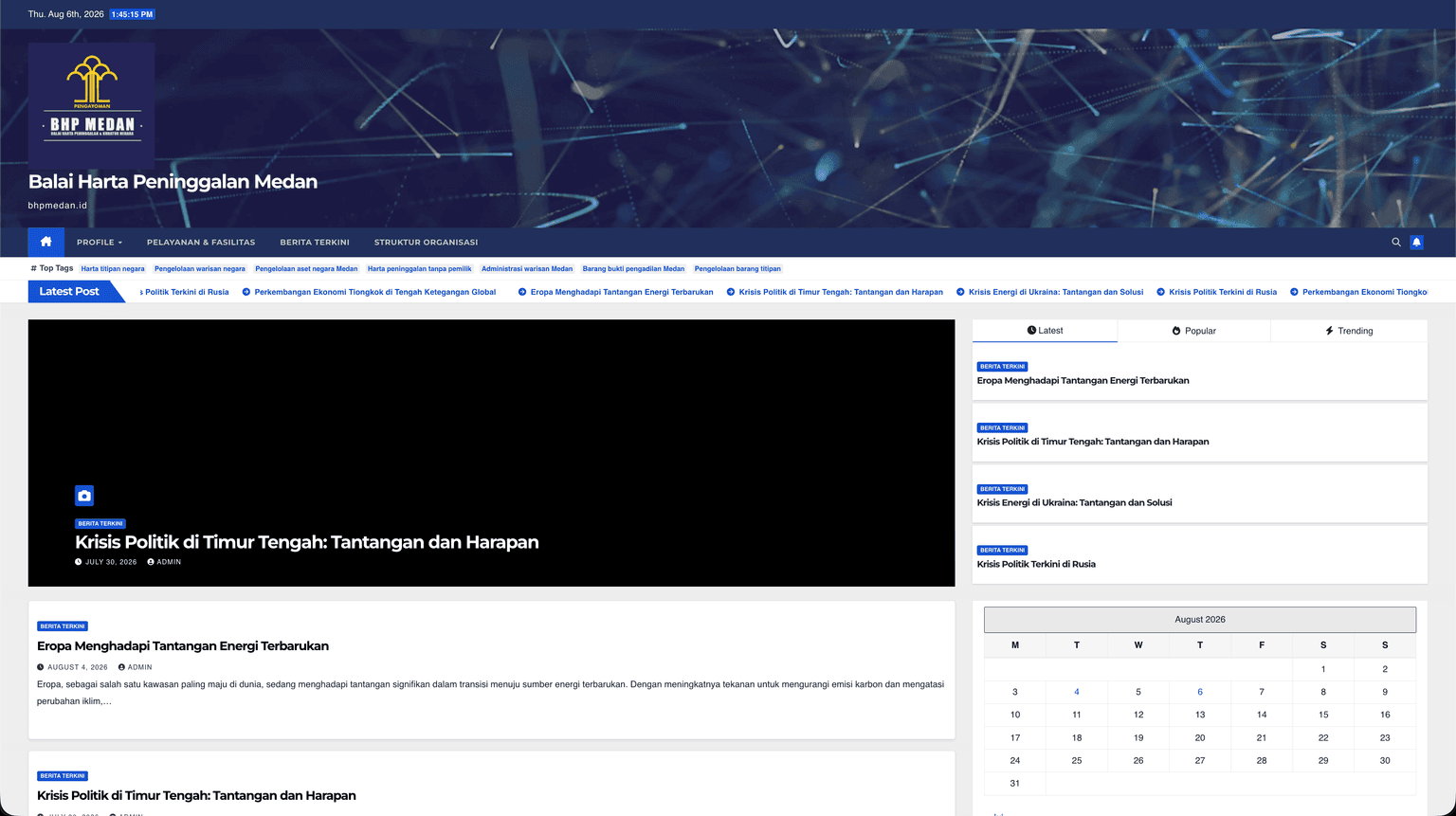Open the bottom list article Krisis Politik di Timur Tengah
The image size is (1456, 816).
[196, 796]
